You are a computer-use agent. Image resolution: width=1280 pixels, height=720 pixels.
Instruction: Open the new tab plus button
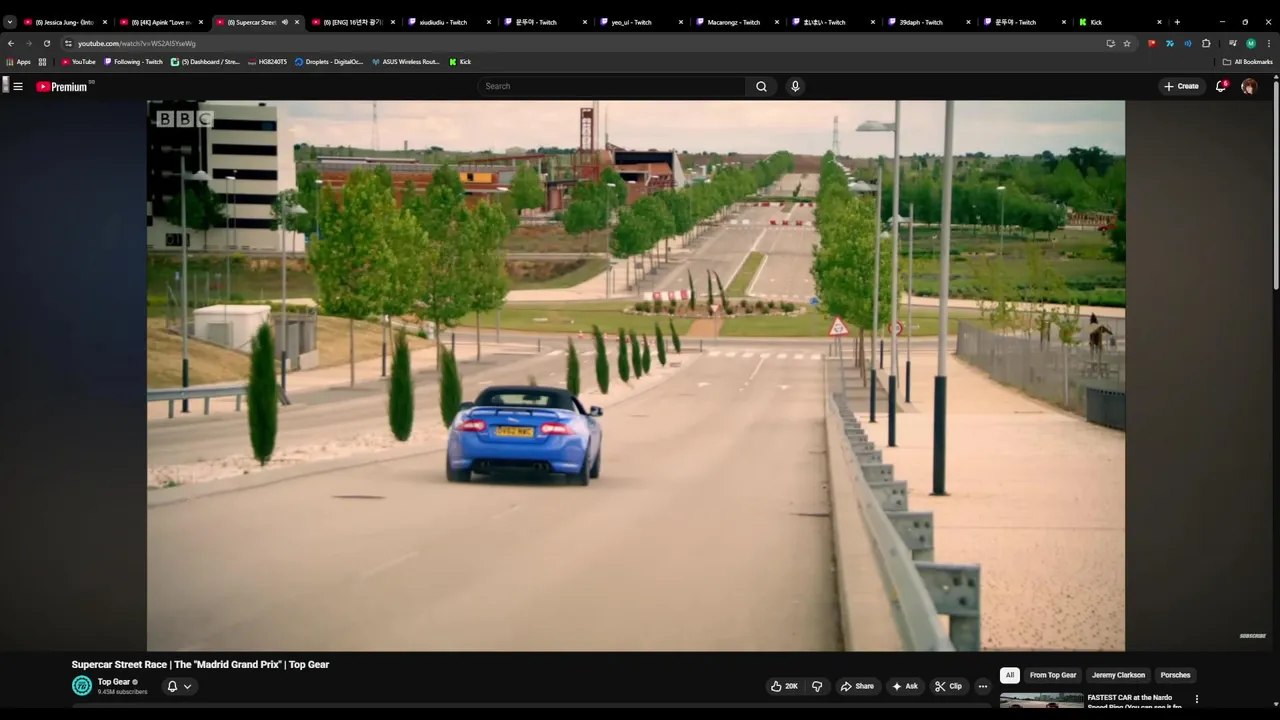tap(1177, 22)
